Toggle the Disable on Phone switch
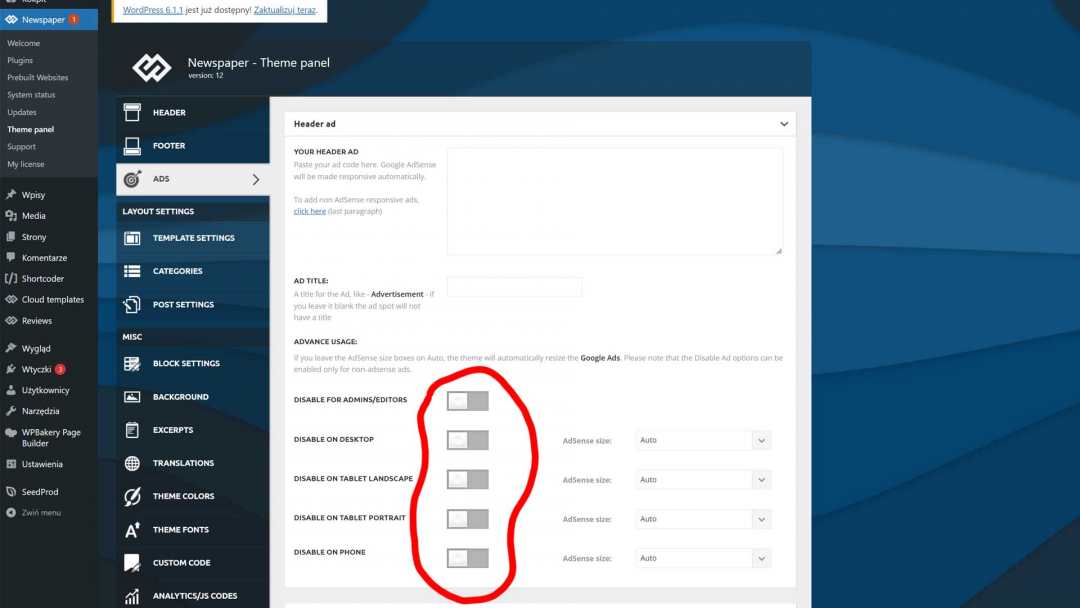The height and width of the screenshot is (608, 1080). (x=467, y=558)
